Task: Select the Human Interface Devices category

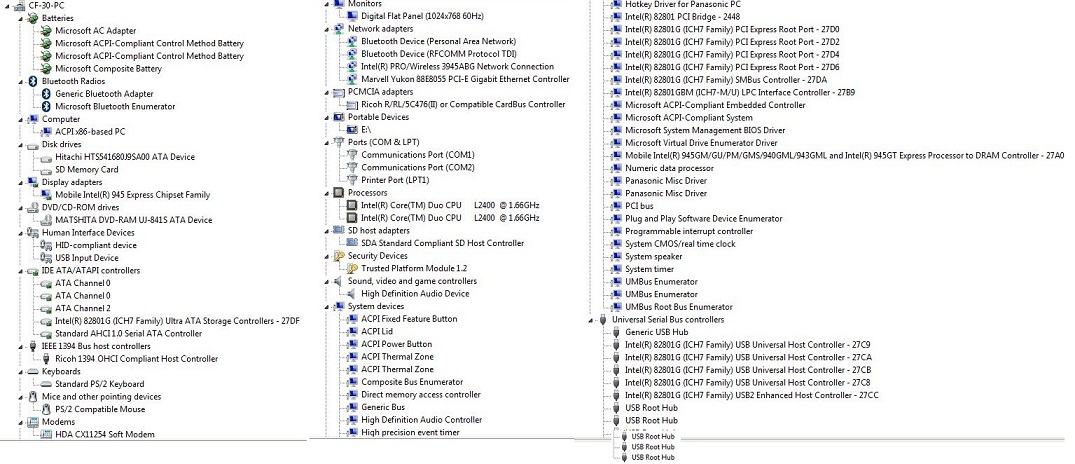Action: pyautogui.click(x=88, y=233)
